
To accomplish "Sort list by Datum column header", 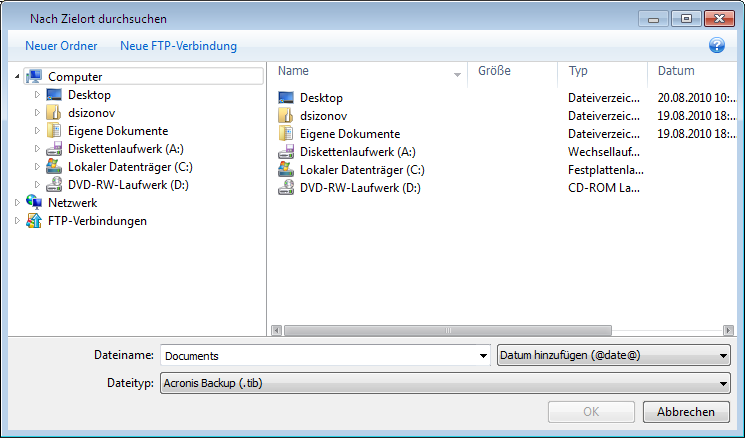I will point(692,71).
